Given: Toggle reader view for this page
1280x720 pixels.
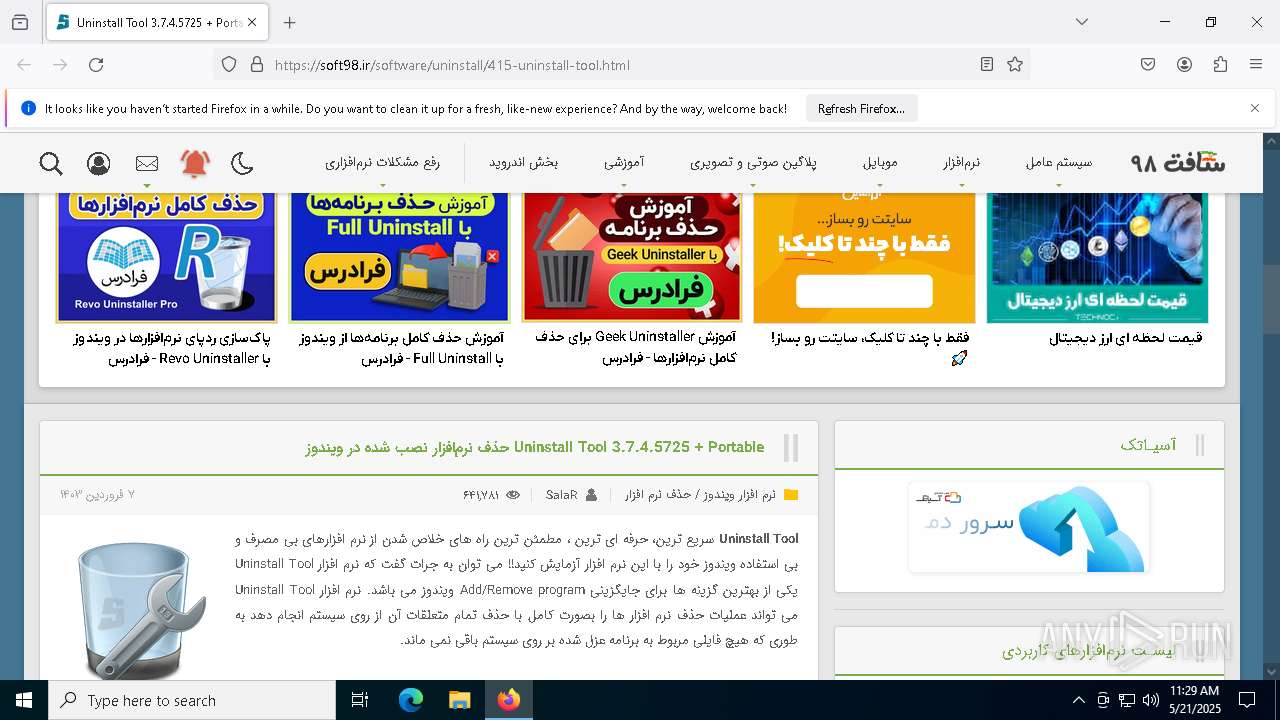Looking at the screenshot, I should [x=987, y=64].
